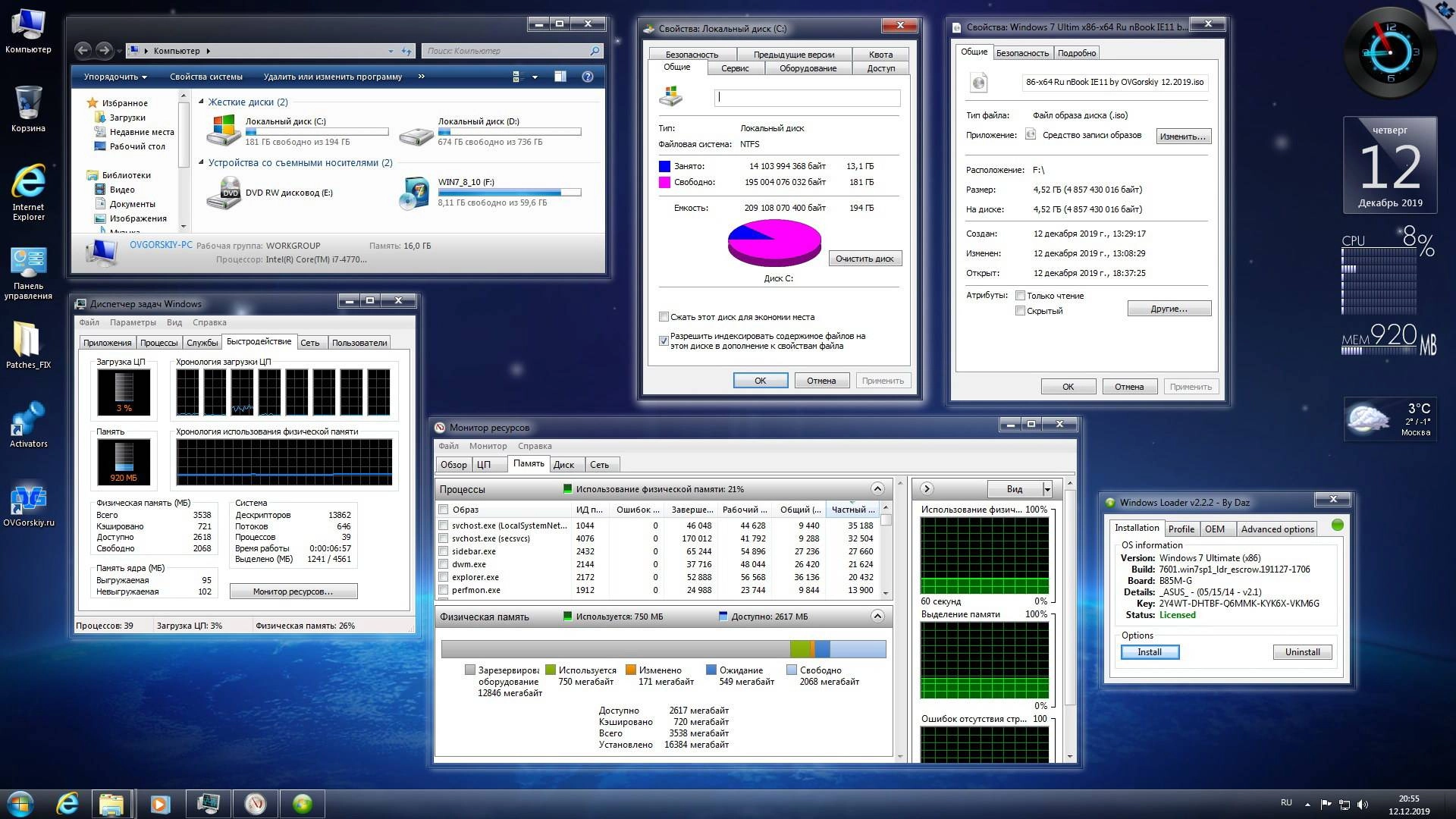Open the OVGorskiy.ru desktop shortcut
This screenshot has height=819, width=1456.
tap(28, 505)
